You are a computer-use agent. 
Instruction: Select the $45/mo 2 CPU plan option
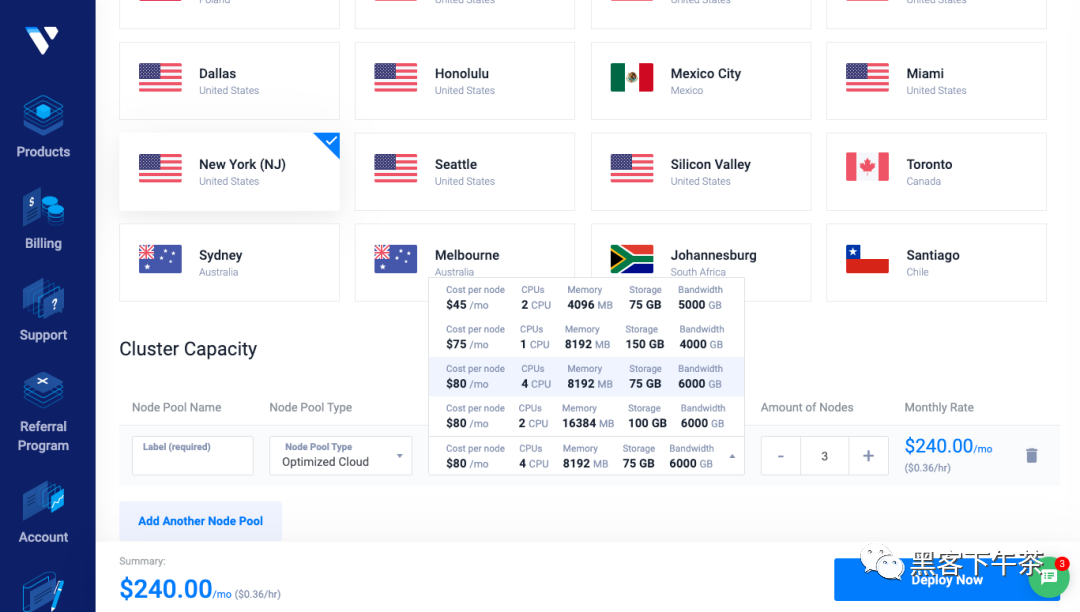tap(586, 298)
